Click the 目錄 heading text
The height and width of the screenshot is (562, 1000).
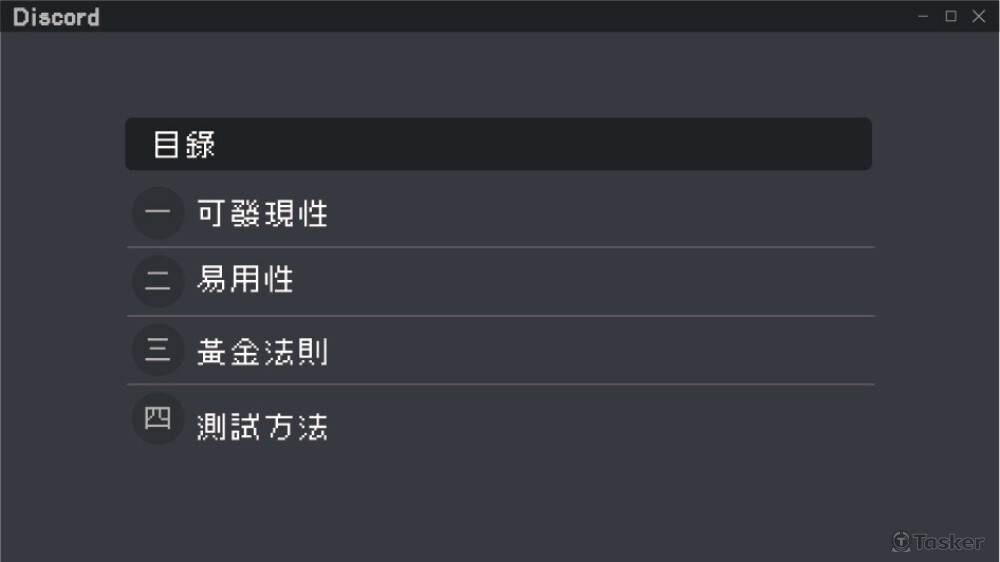coord(184,144)
